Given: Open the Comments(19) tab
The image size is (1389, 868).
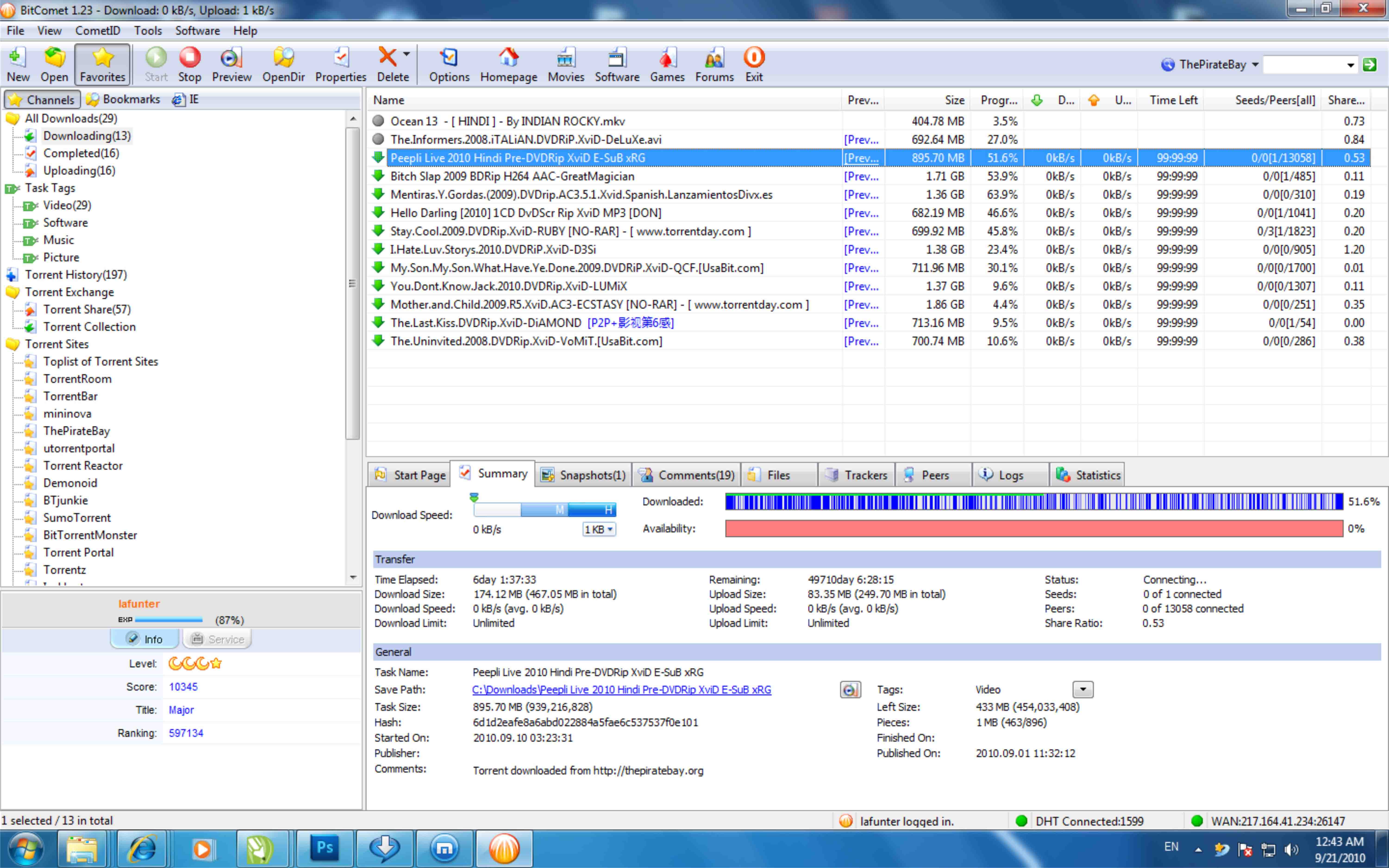Looking at the screenshot, I should pyautogui.click(x=686, y=475).
